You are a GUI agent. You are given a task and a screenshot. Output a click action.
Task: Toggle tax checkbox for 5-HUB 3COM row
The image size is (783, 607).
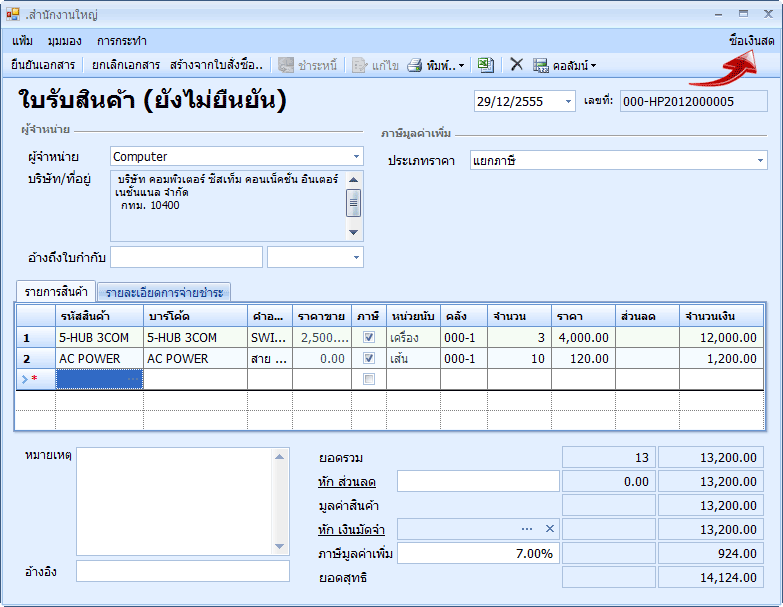[x=369, y=337]
